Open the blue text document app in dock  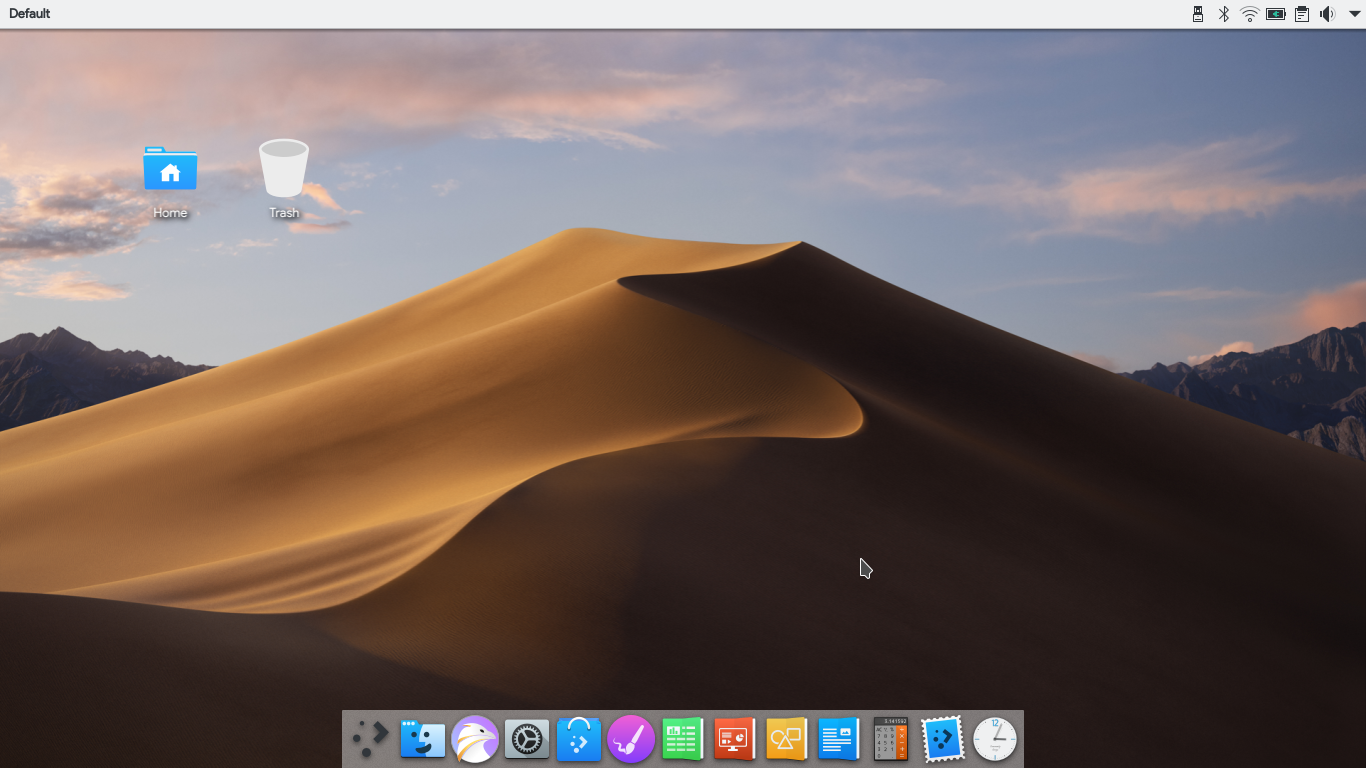[839, 740]
